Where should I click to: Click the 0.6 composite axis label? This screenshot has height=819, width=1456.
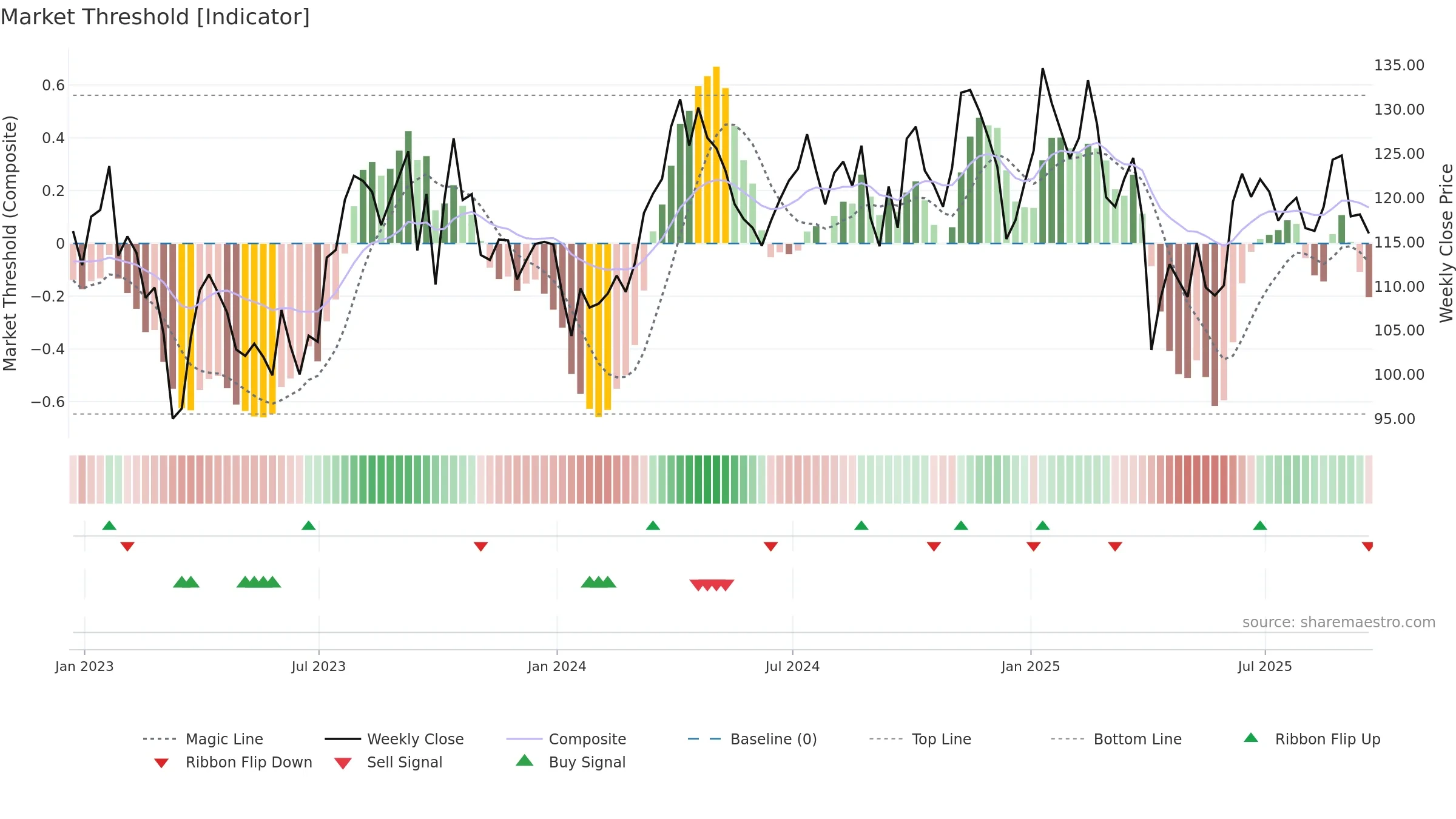tap(53, 86)
